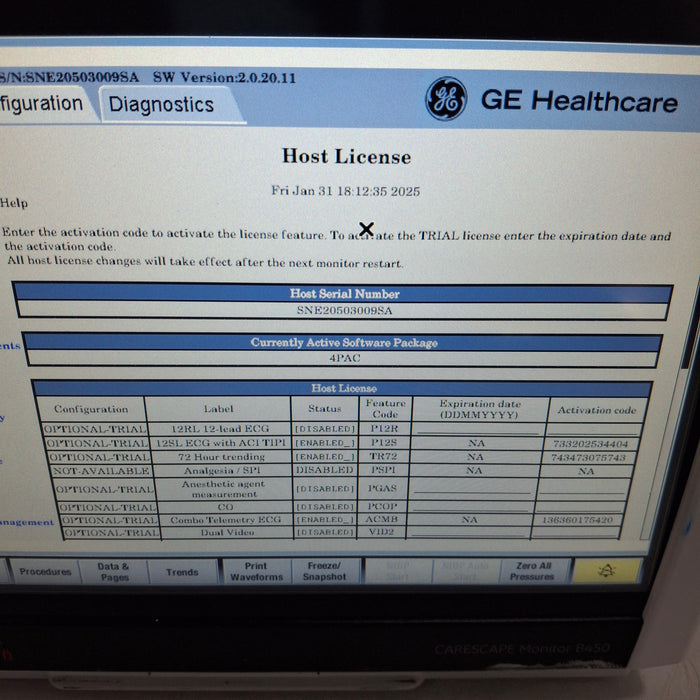Select activation code 743473075743
Viewport: 700px width, 700px height.
588,458
